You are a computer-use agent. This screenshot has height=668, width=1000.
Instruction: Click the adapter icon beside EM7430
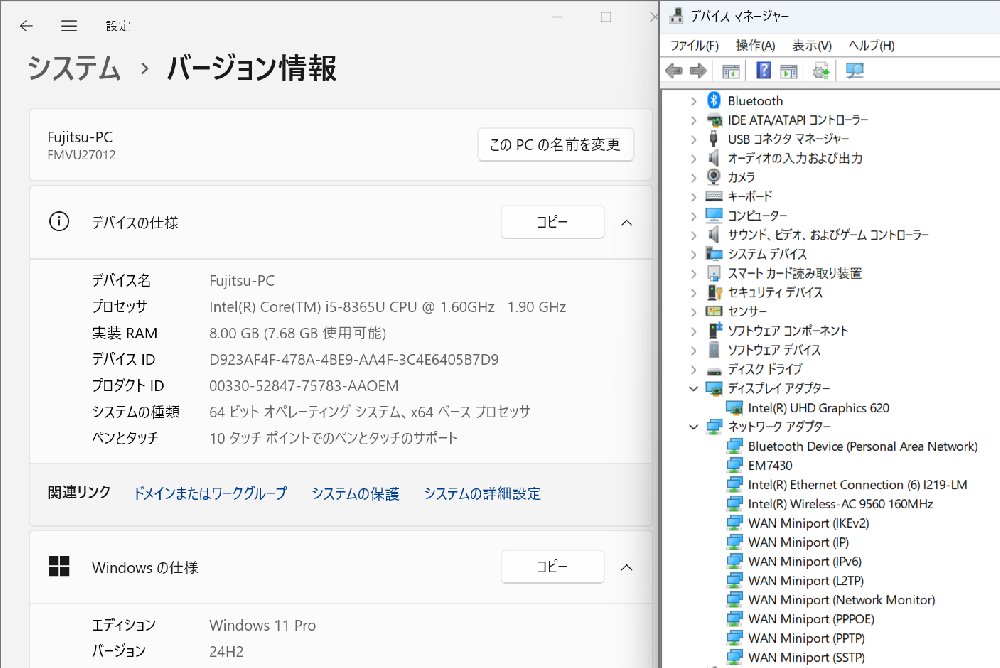tap(735, 464)
